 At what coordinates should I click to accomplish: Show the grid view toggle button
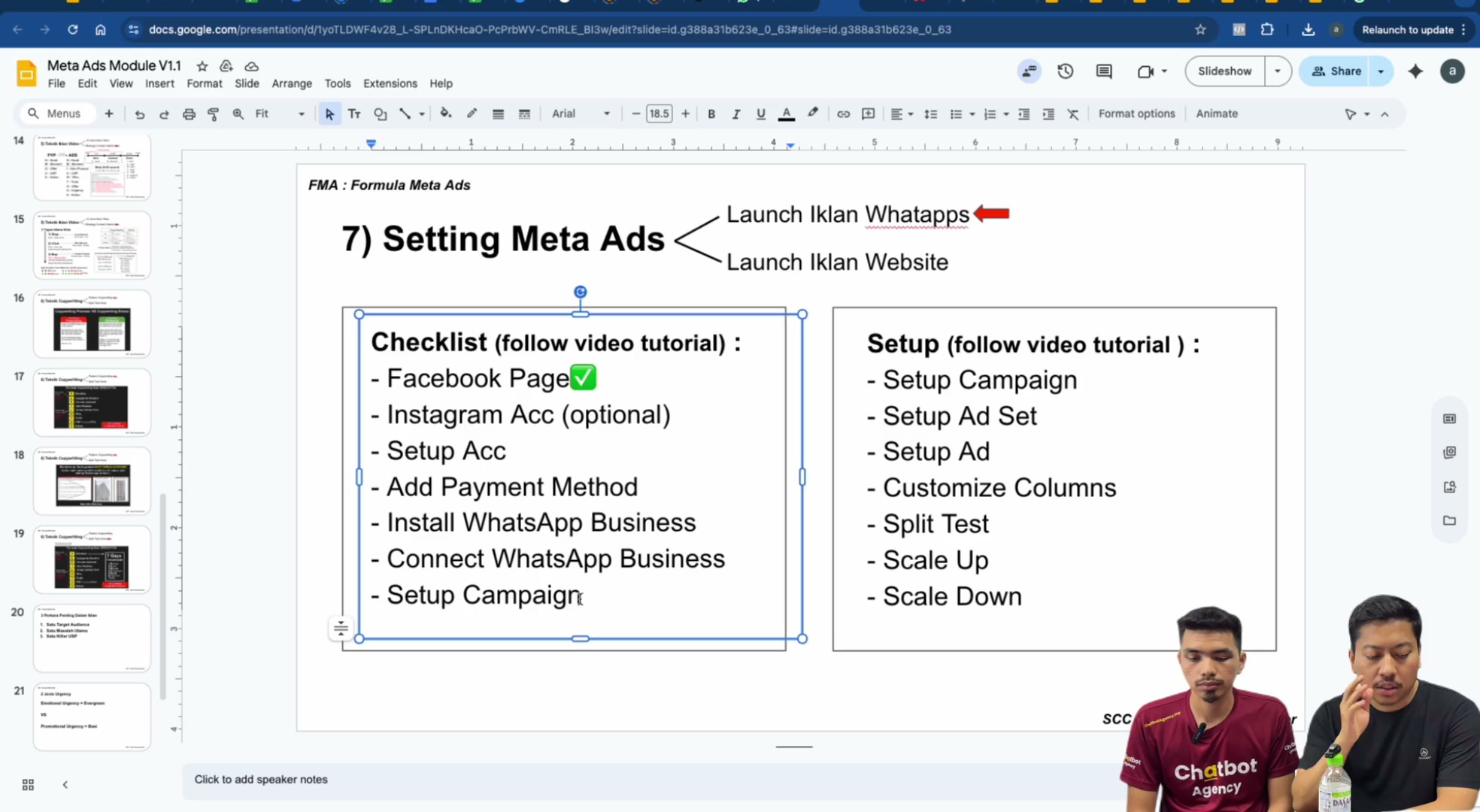pyautogui.click(x=28, y=785)
